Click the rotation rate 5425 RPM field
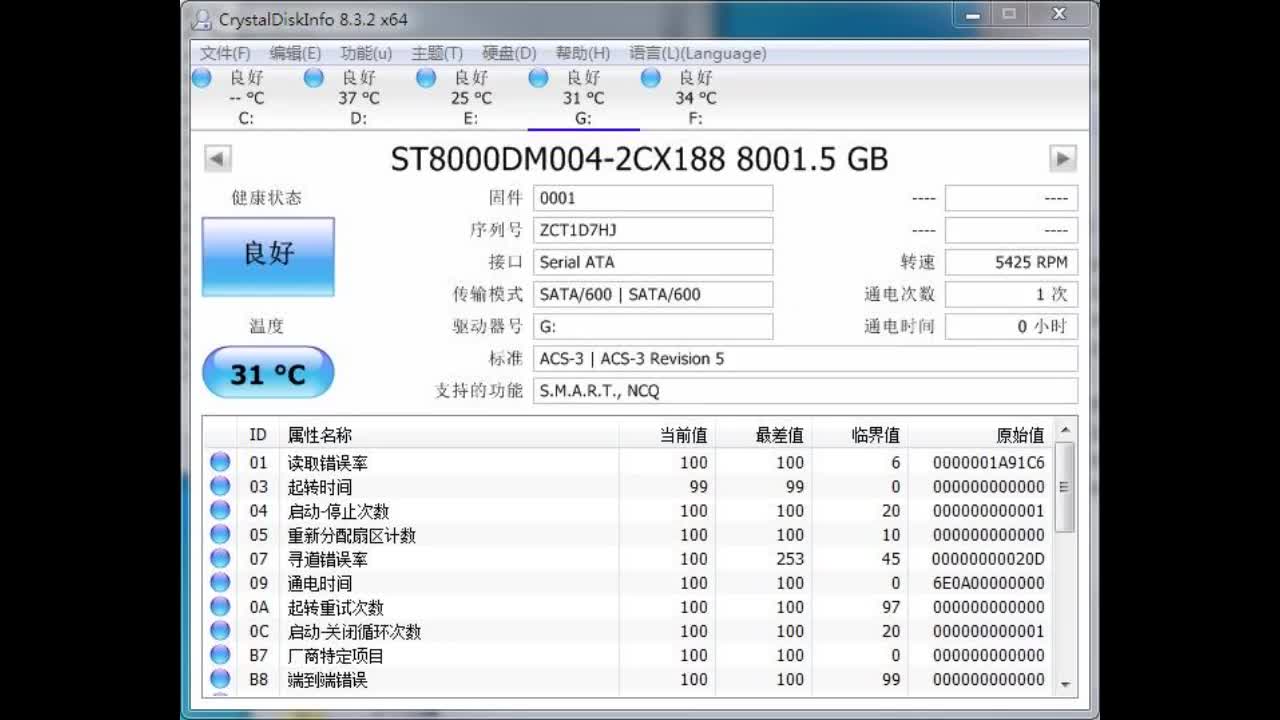This screenshot has width=1280, height=720. [1012, 262]
